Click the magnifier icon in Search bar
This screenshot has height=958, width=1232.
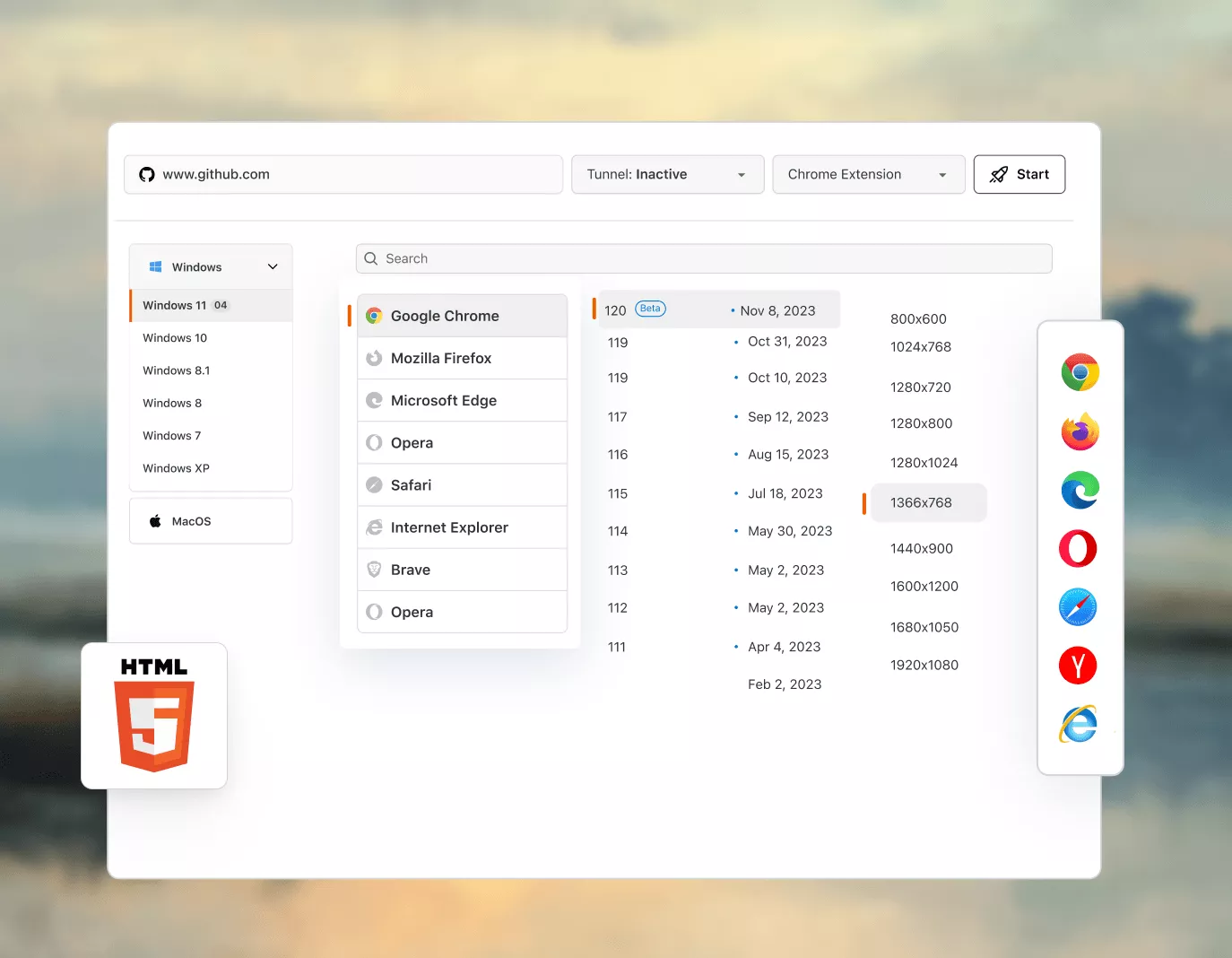coord(371,258)
